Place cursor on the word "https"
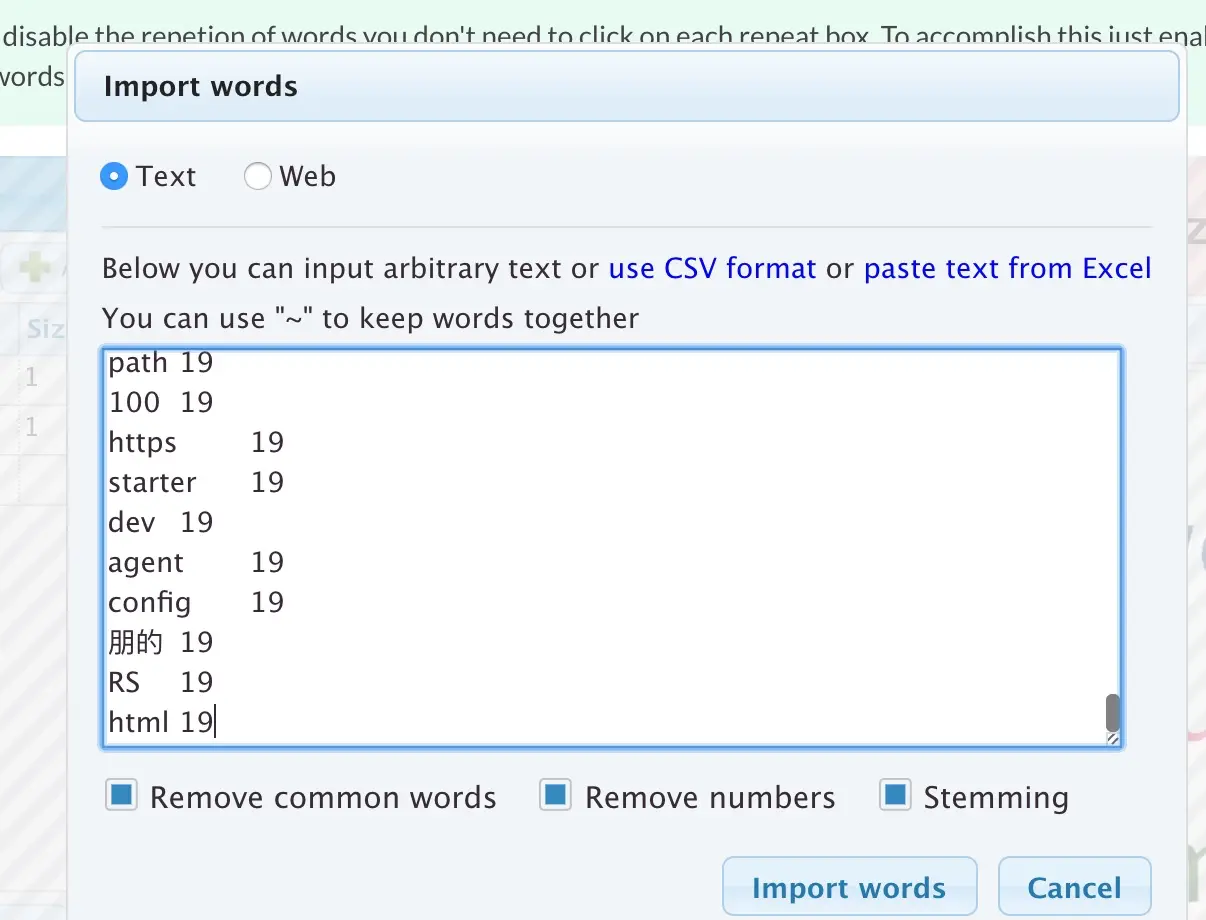Screen dimensions: 1206x920 (142, 443)
